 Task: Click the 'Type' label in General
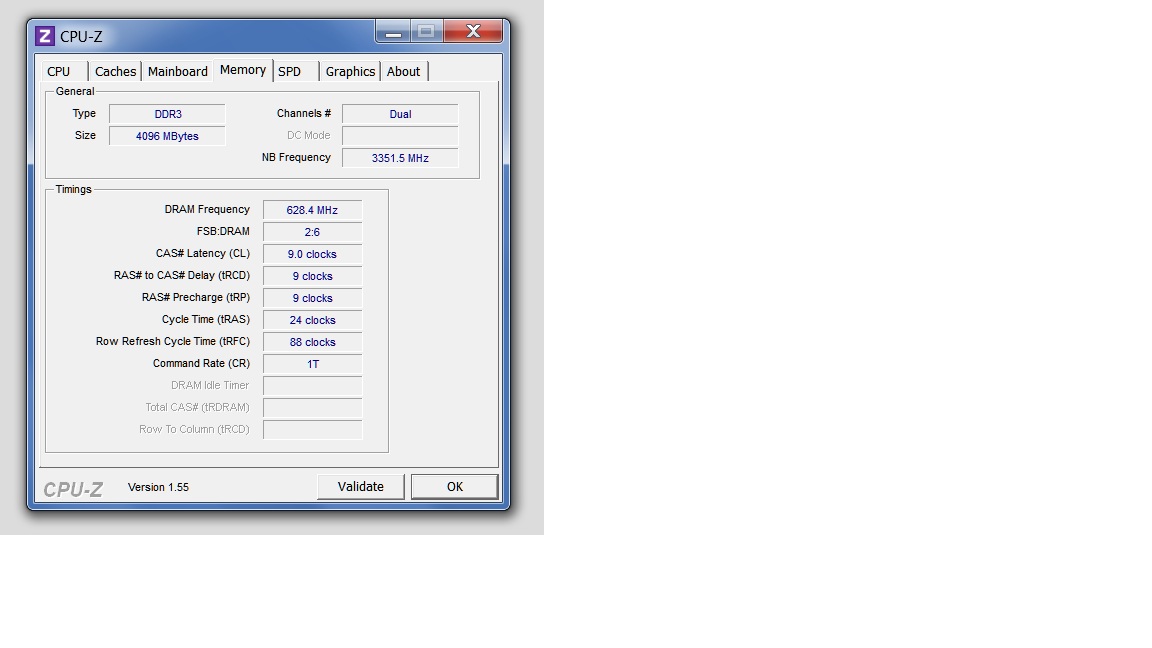pos(84,113)
